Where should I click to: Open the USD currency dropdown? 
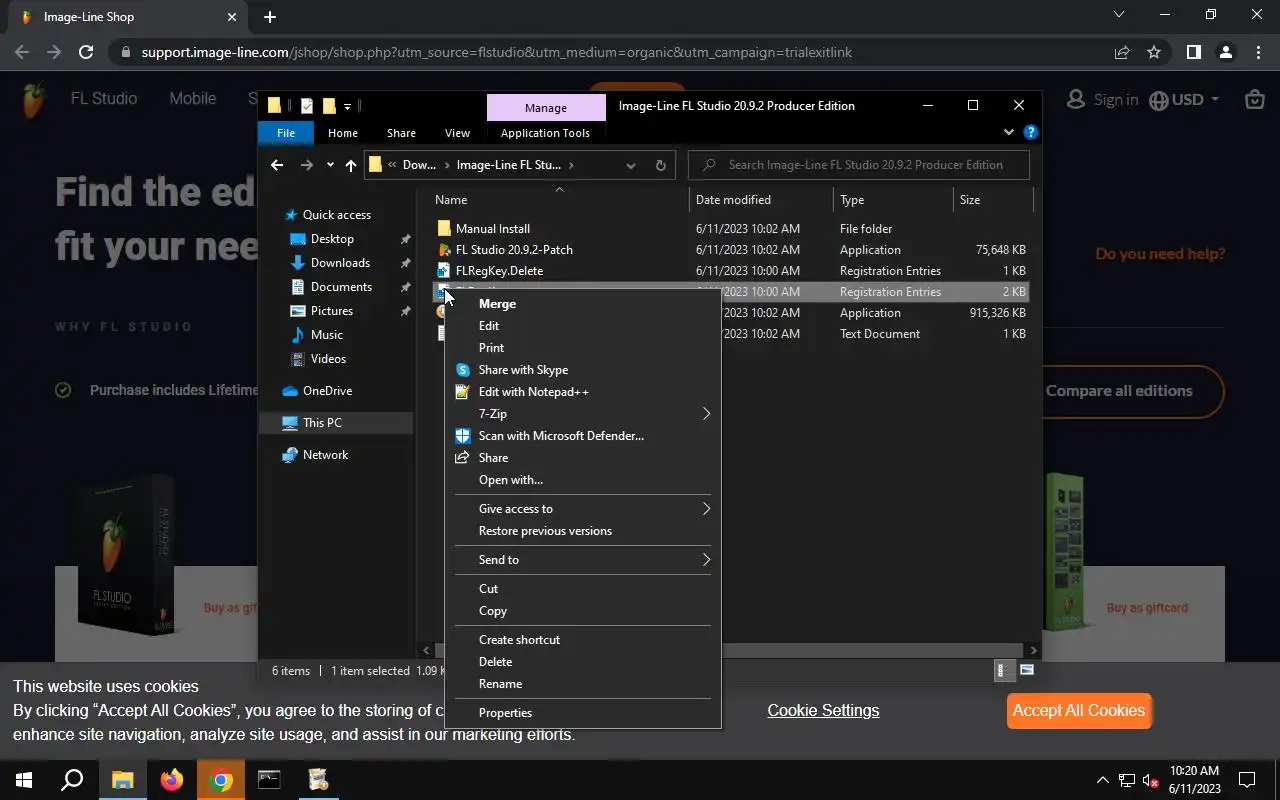tap(1185, 99)
